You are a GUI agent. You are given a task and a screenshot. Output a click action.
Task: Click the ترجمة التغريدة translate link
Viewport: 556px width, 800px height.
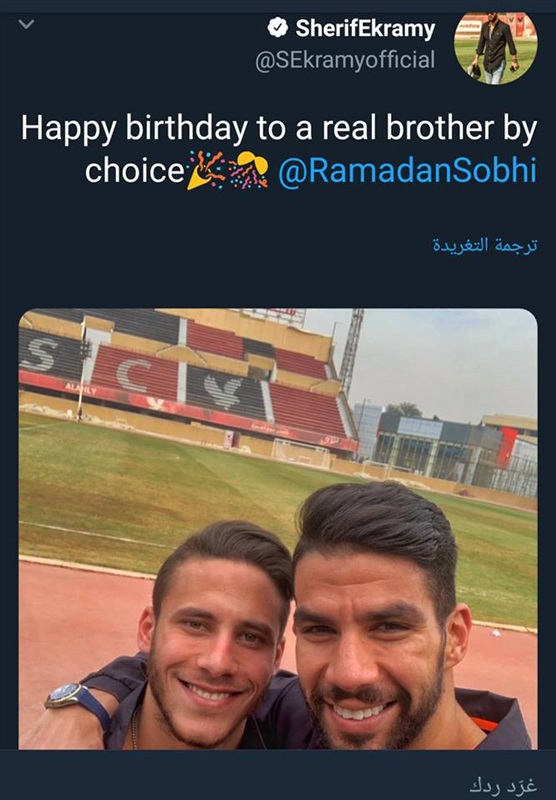pos(485,245)
